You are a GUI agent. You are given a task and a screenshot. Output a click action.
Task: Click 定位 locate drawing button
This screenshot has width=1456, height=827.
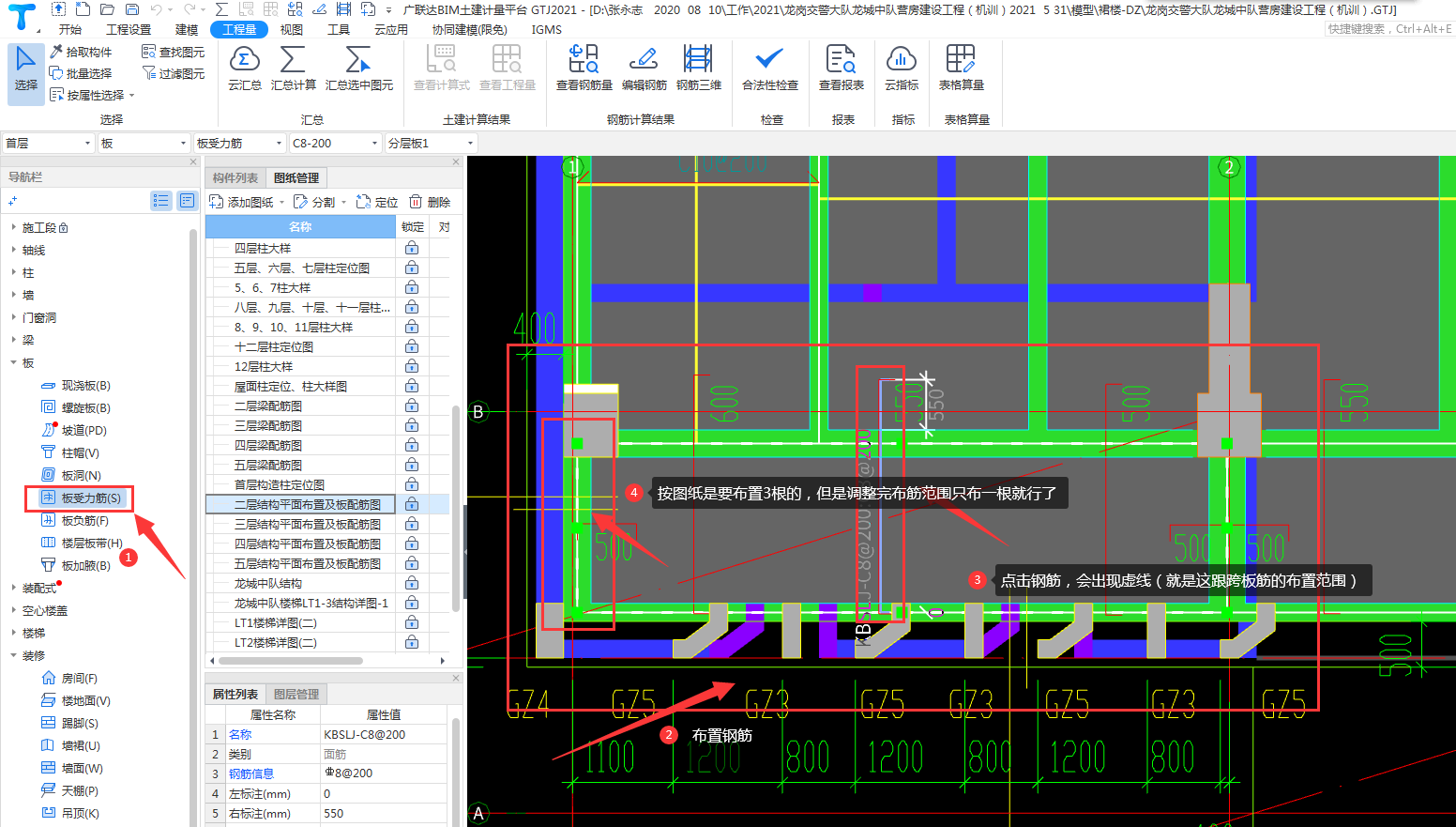pos(377,202)
